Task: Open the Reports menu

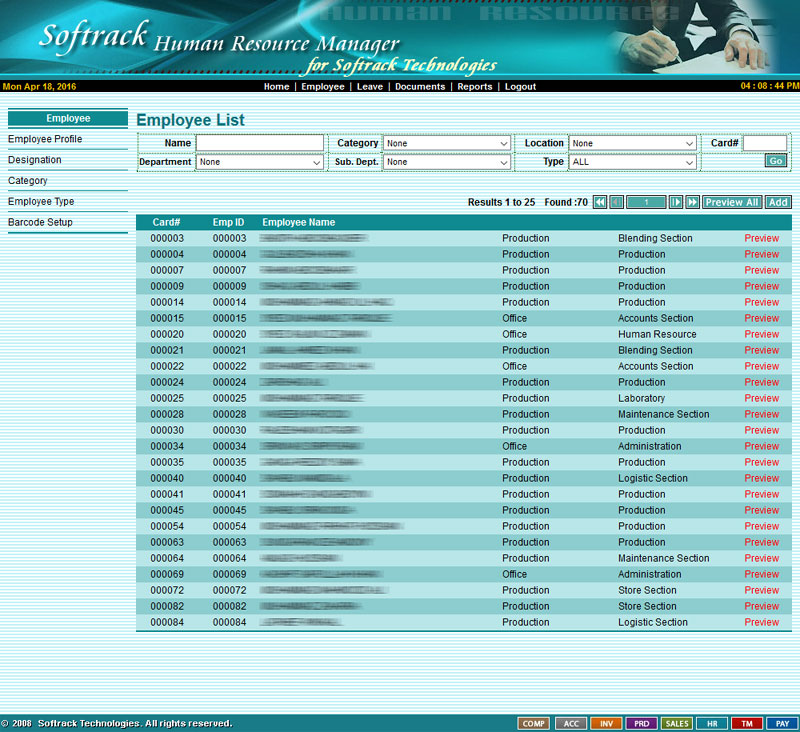Action: click(475, 87)
